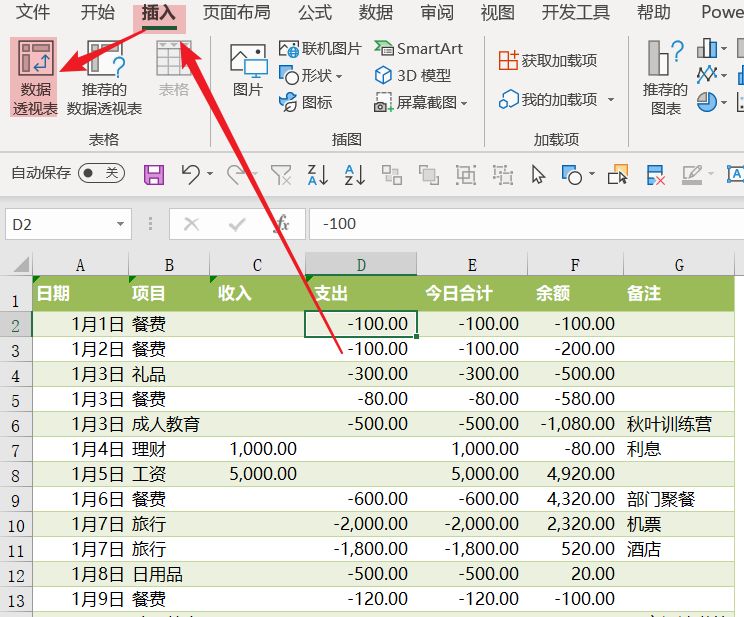Click the Group objects icon
Image resolution: width=744 pixels, height=617 pixels.
click(465, 175)
